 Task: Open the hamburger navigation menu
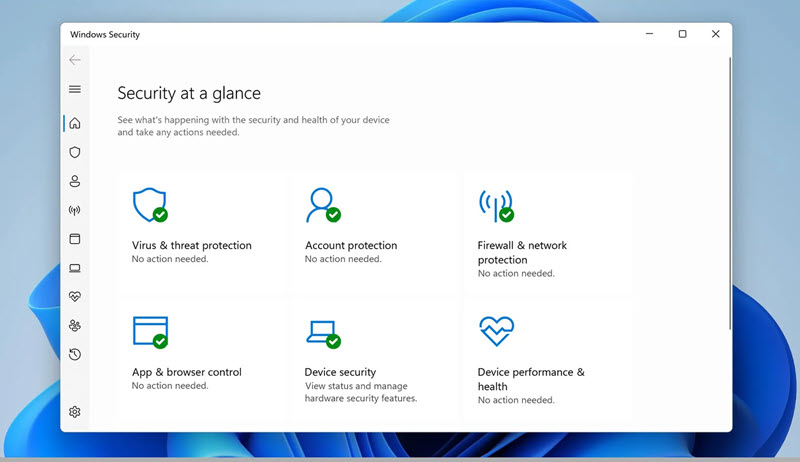(x=74, y=89)
